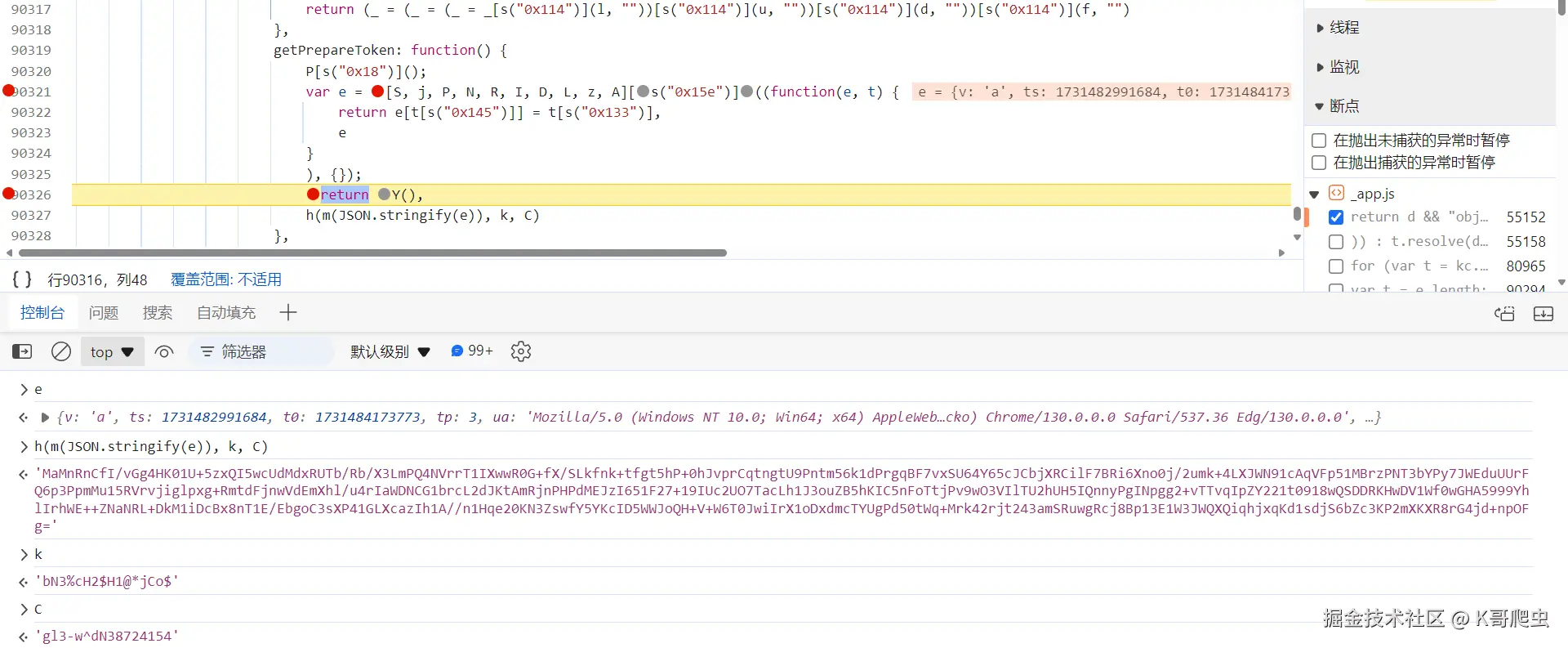Click console output 'gl3-w^dN38724154'
The width and height of the screenshot is (1568, 648).
tap(107, 636)
